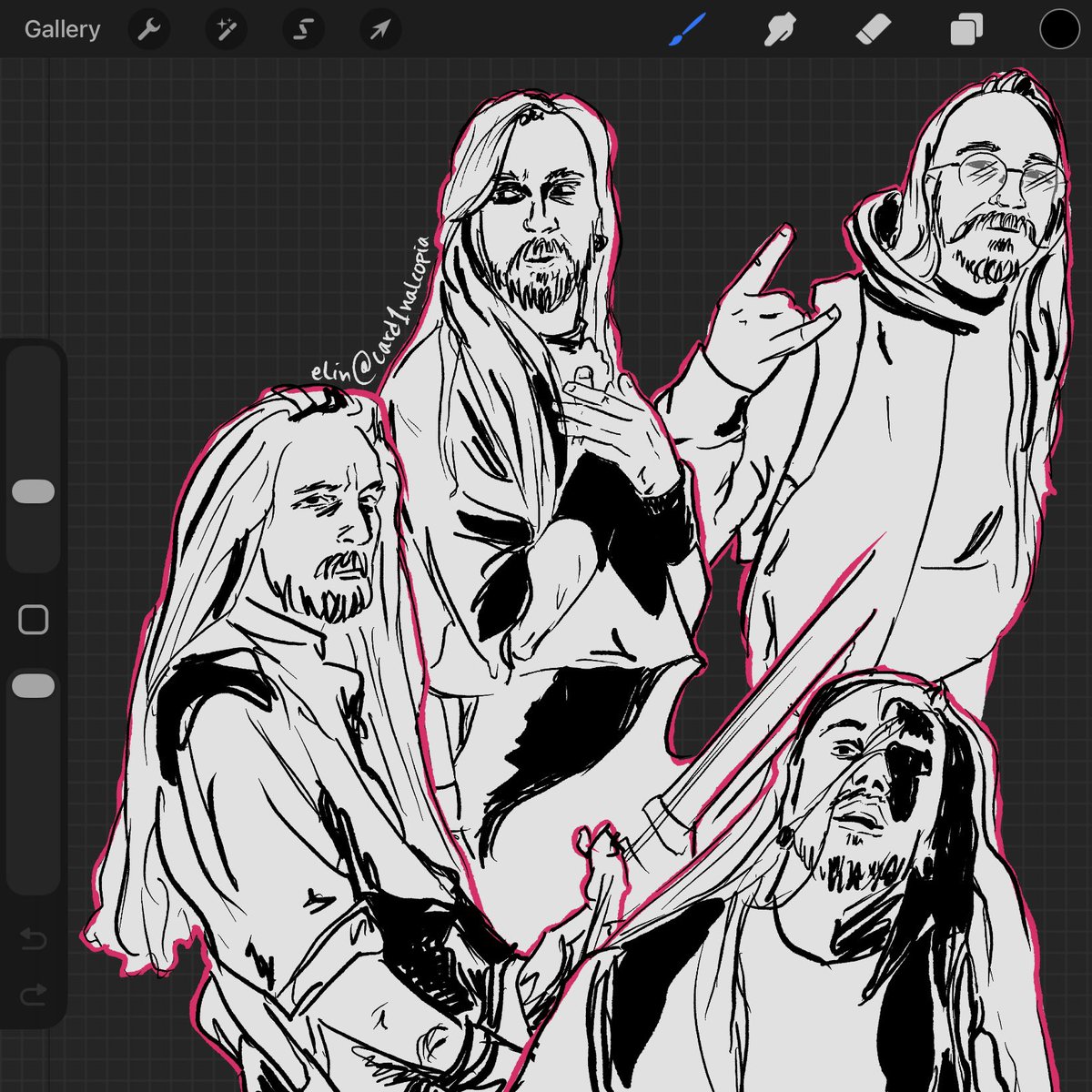Select the Smudge tool
This screenshot has width=1092, height=1092.
point(780,30)
